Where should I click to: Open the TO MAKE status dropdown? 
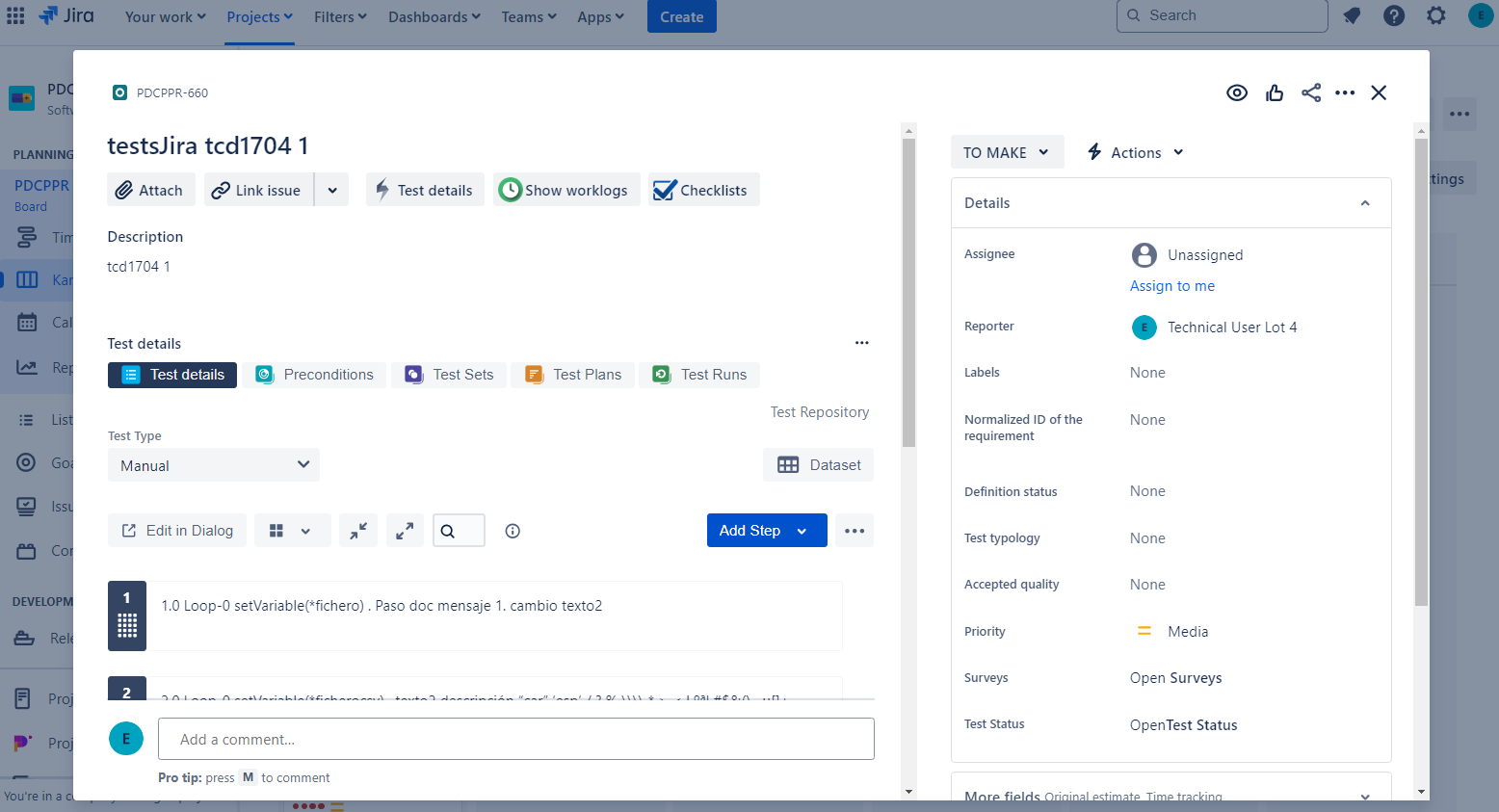coord(1006,152)
